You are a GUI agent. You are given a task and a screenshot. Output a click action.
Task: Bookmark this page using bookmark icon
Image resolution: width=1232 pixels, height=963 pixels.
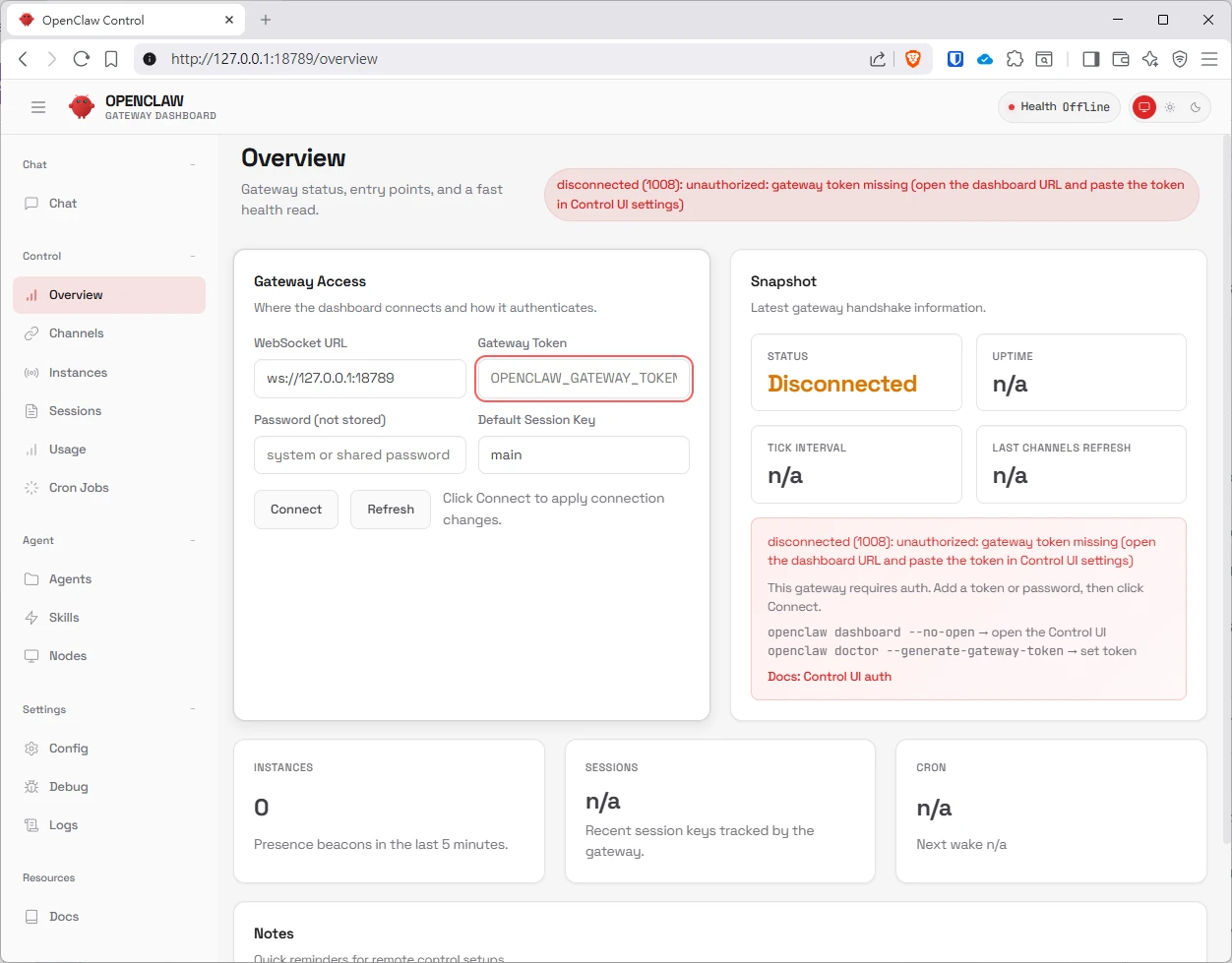coord(111,59)
